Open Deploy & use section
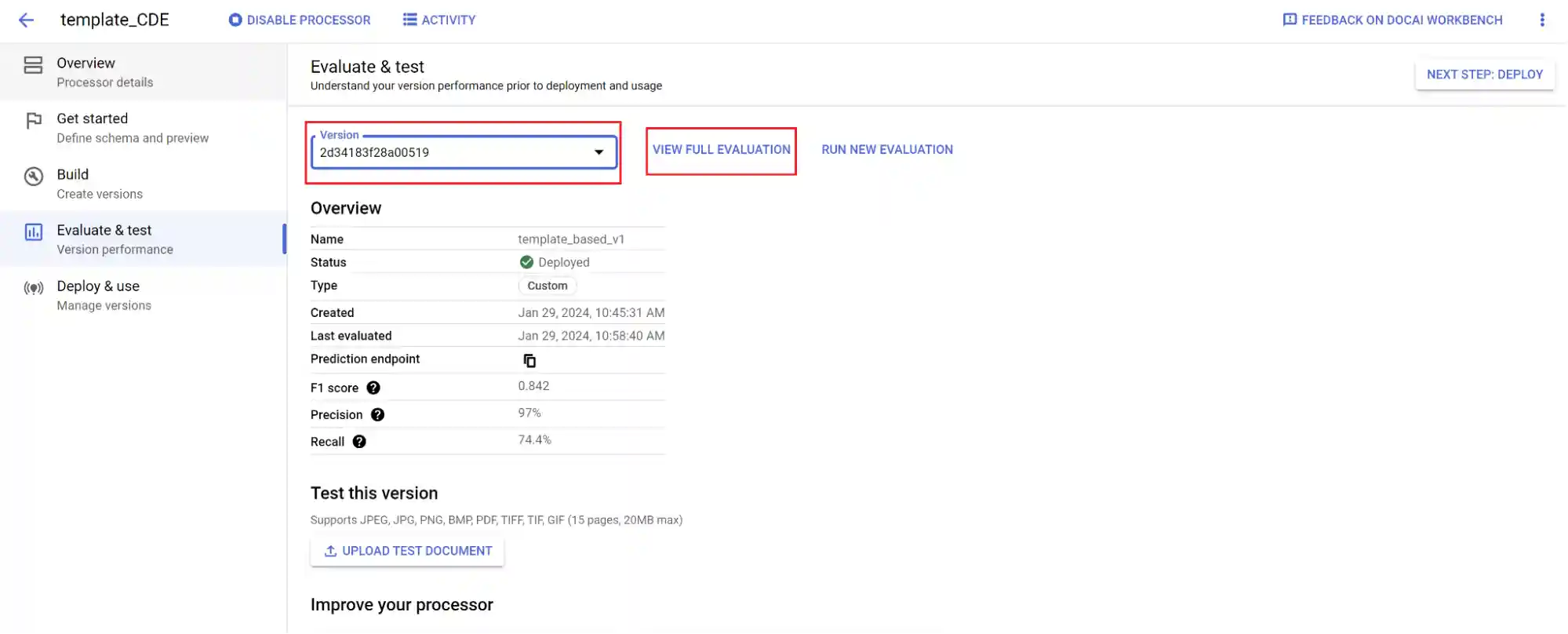 pos(104,295)
